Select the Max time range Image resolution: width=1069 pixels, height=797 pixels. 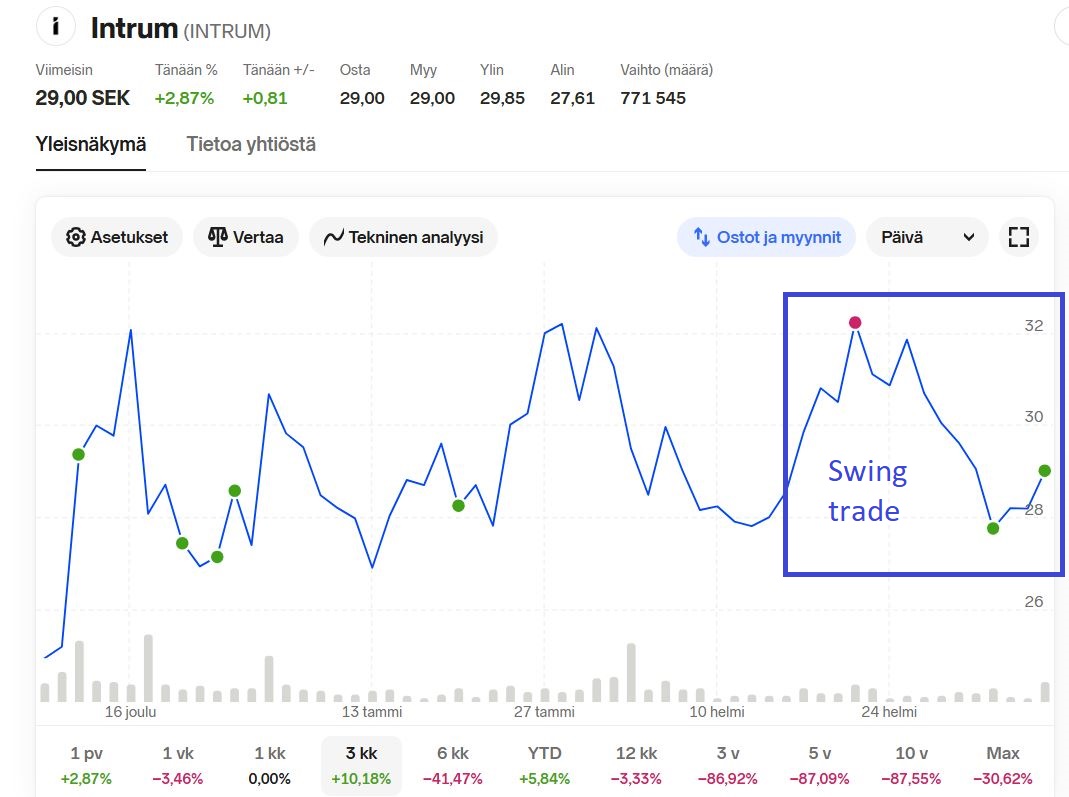[1003, 765]
